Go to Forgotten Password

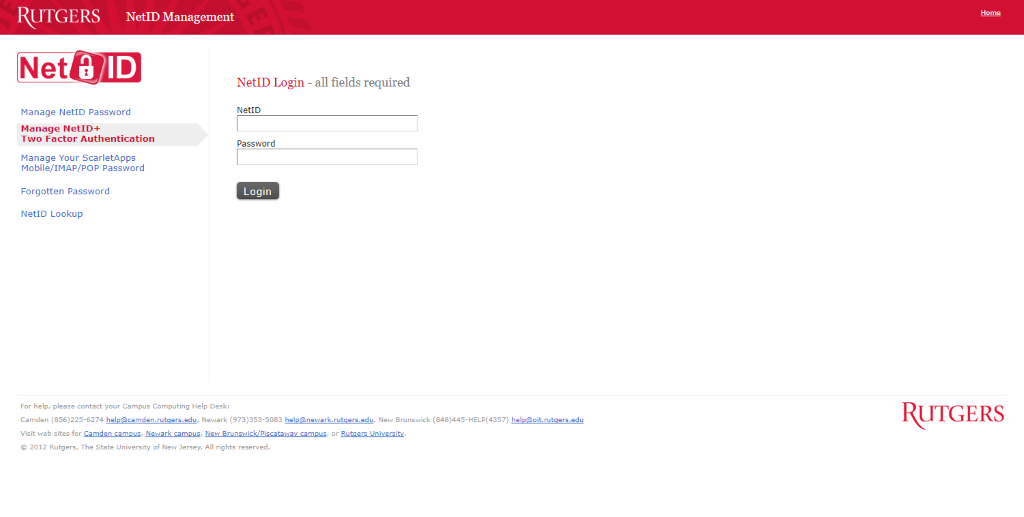click(65, 191)
